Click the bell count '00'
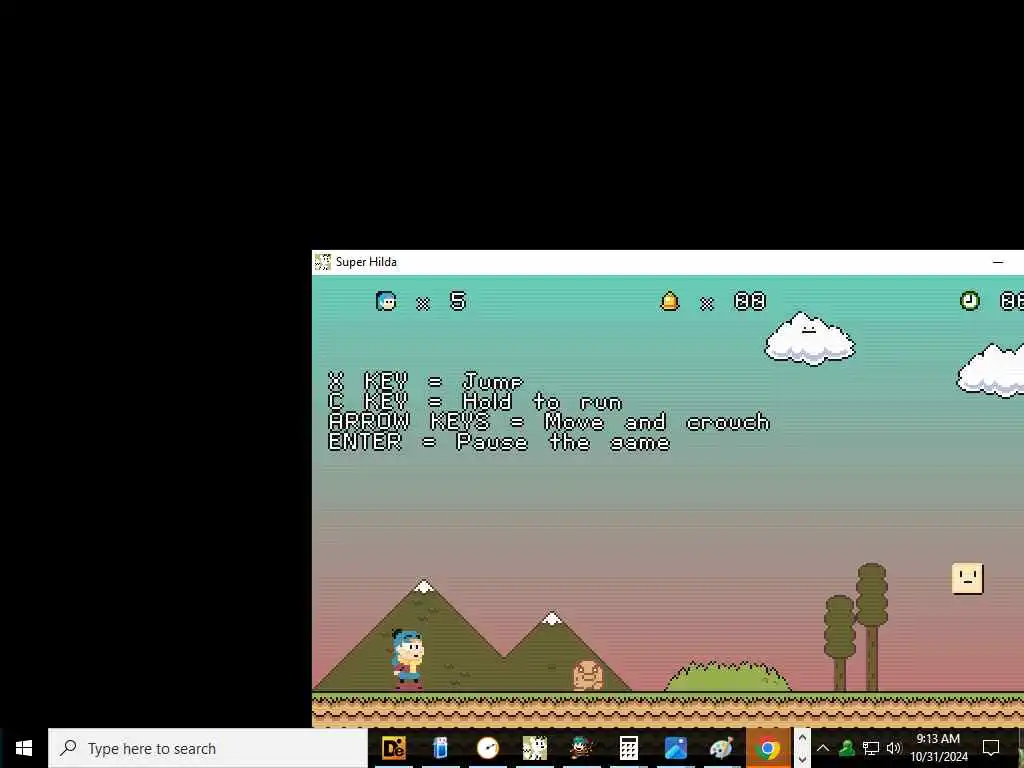 (x=750, y=301)
